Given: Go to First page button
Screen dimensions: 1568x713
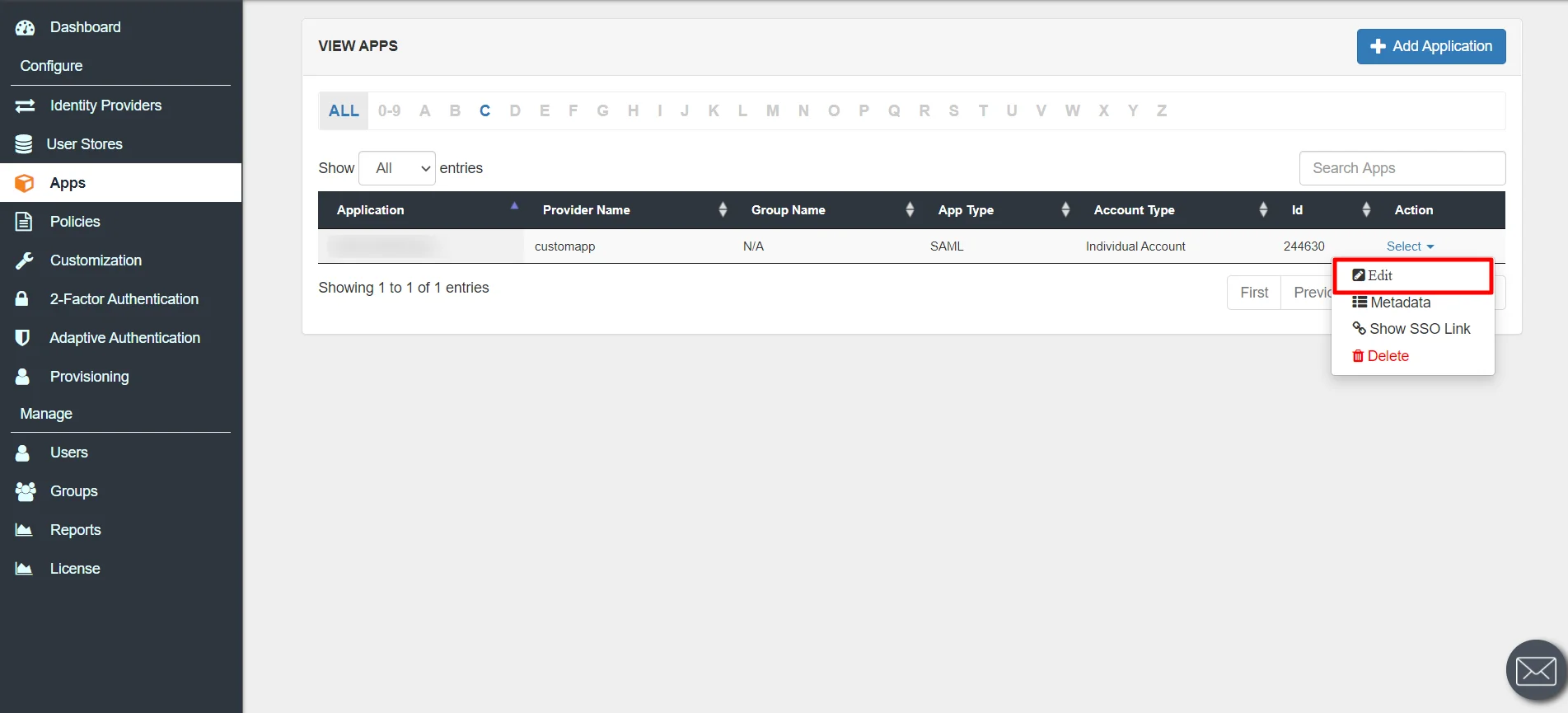Looking at the screenshot, I should (x=1254, y=293).
